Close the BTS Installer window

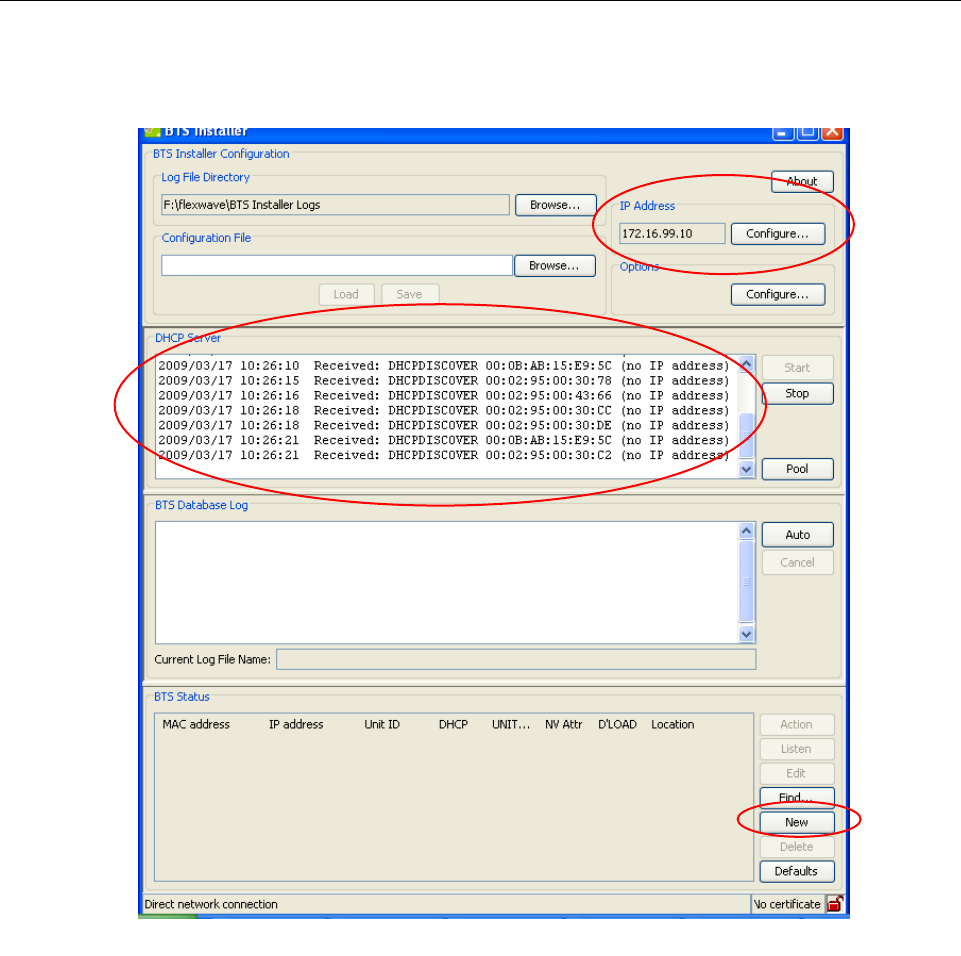pyautogui.click(x=832, y=132)
